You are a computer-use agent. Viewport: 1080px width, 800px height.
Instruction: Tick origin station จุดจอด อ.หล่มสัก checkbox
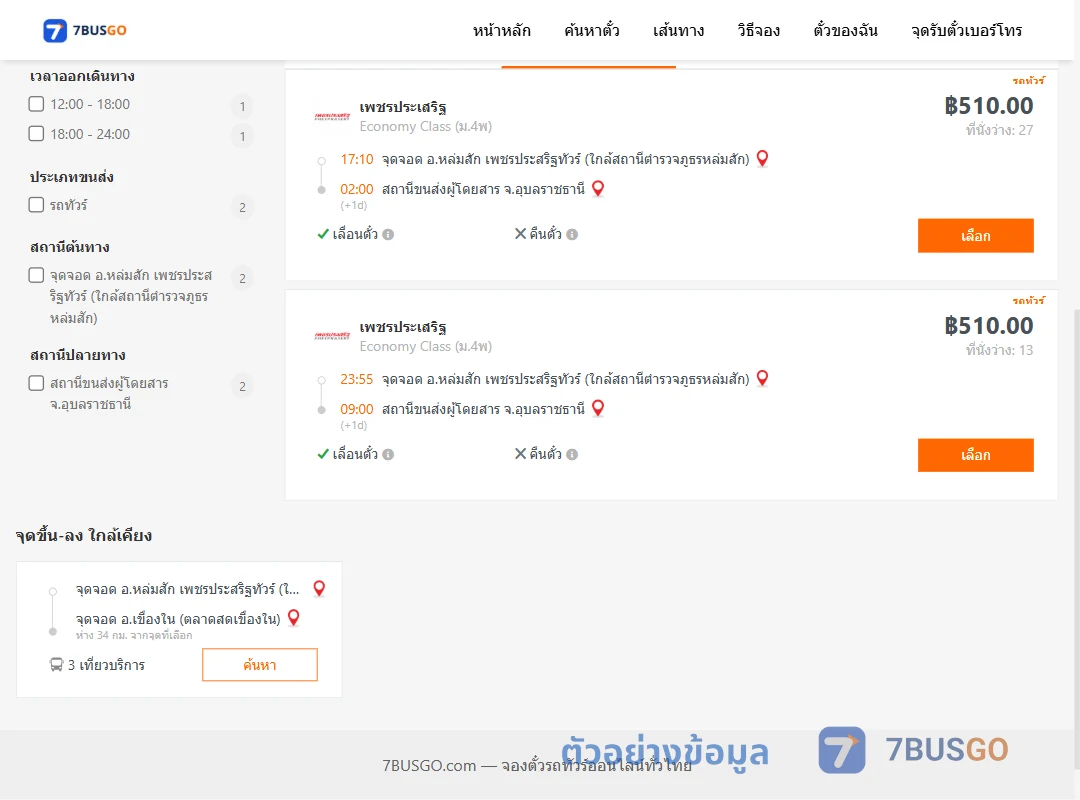(37, 275)
